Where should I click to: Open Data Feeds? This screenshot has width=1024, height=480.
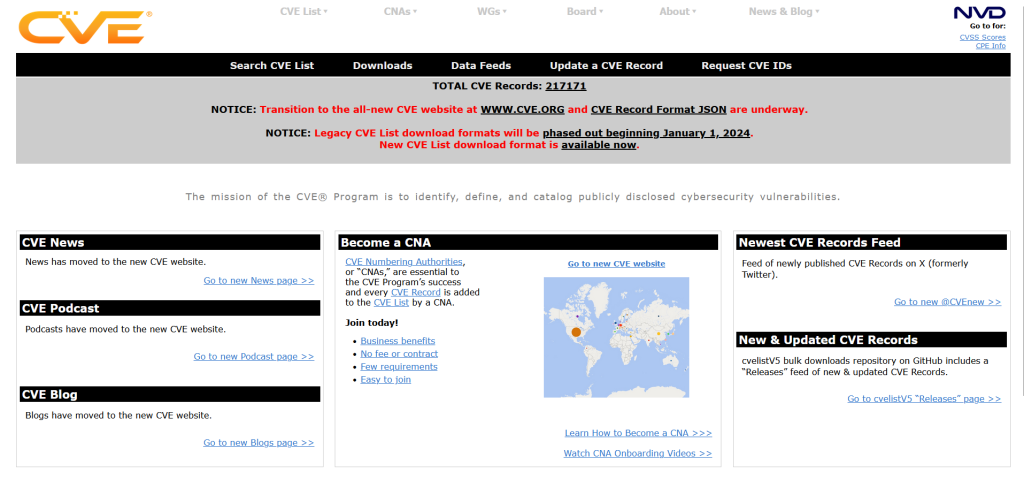(481, 65)
